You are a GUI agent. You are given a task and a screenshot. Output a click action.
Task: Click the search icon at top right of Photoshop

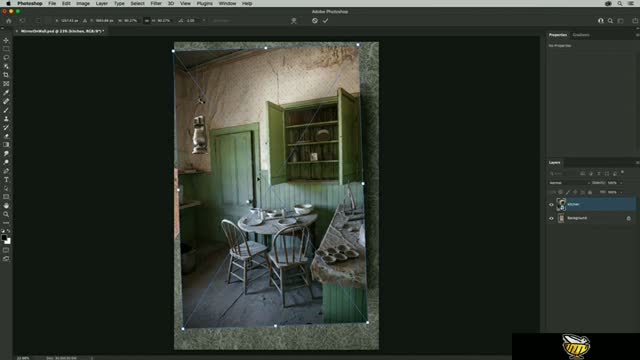pos(610,20)
